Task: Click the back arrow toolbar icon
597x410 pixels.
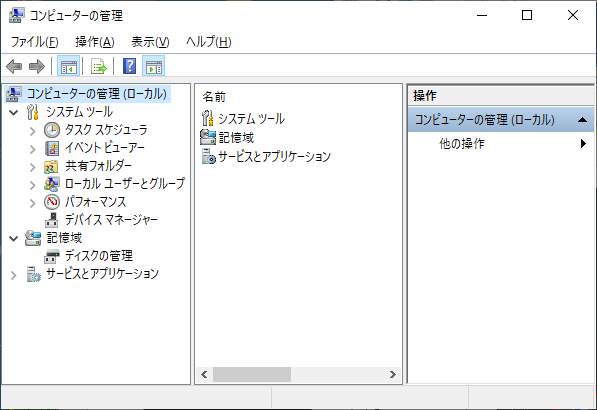Action: [x=14, y=66]
